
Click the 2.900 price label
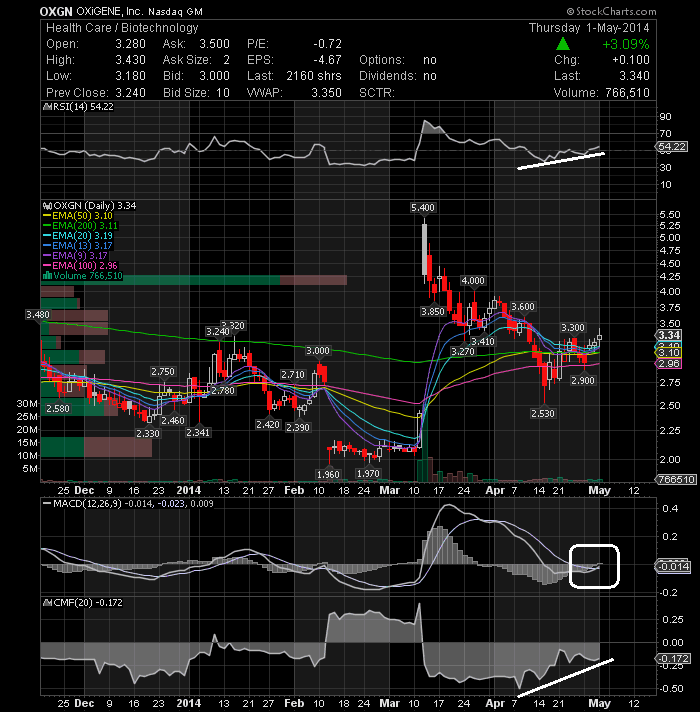[583, 381]
